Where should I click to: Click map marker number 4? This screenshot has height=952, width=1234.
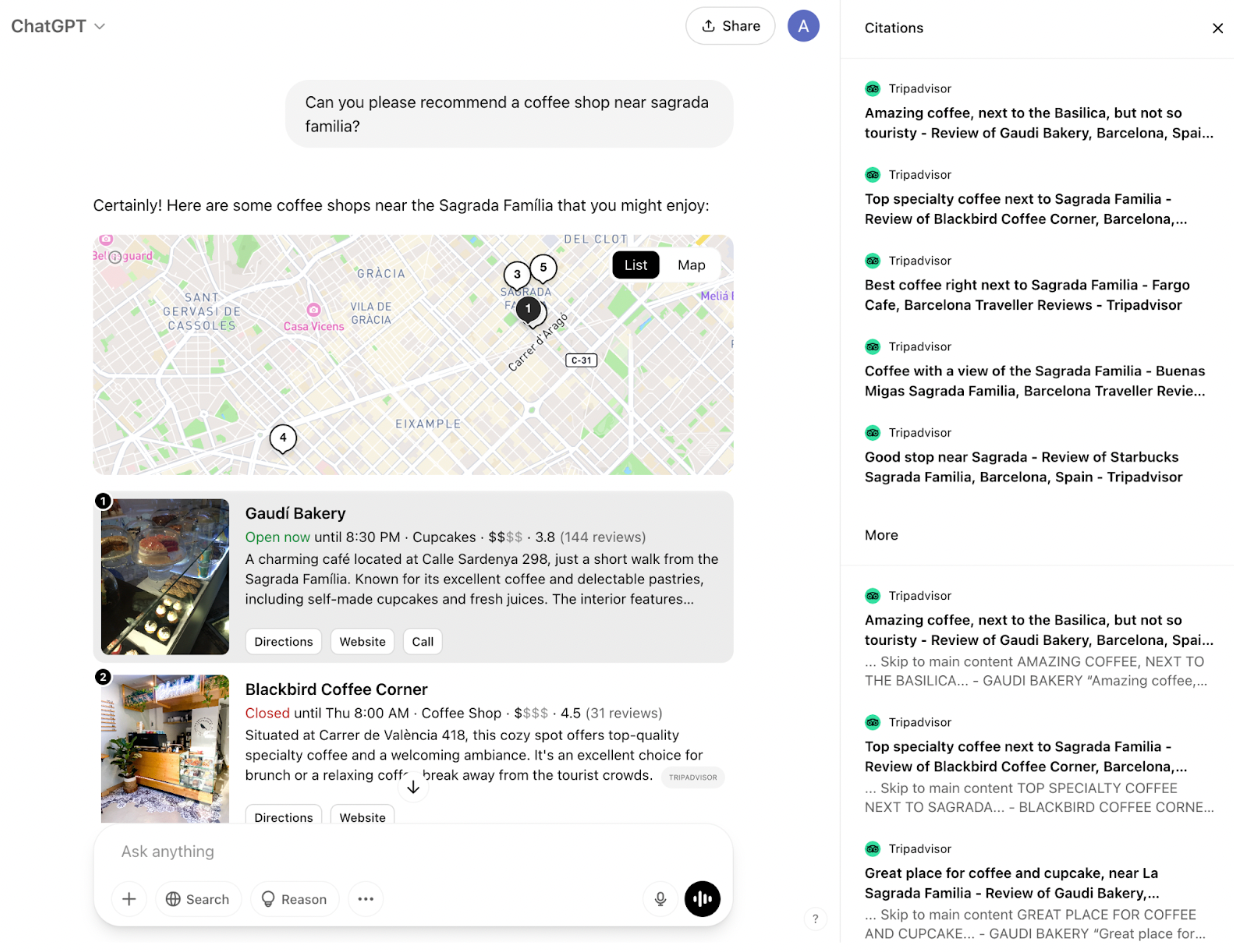(x=282, y=438)
